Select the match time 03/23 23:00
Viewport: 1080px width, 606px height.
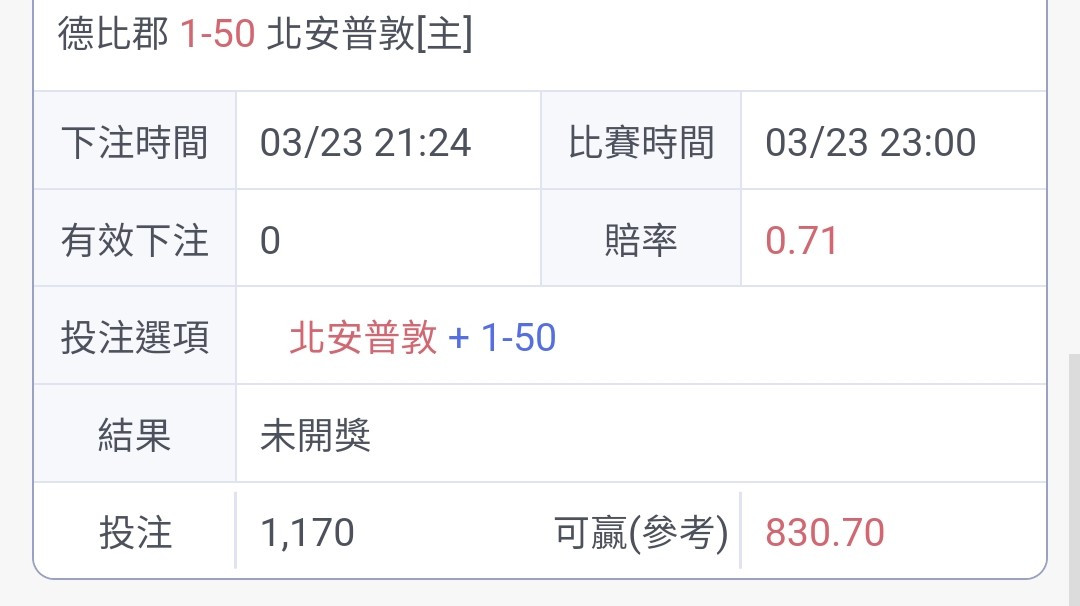tap(871, 143)
